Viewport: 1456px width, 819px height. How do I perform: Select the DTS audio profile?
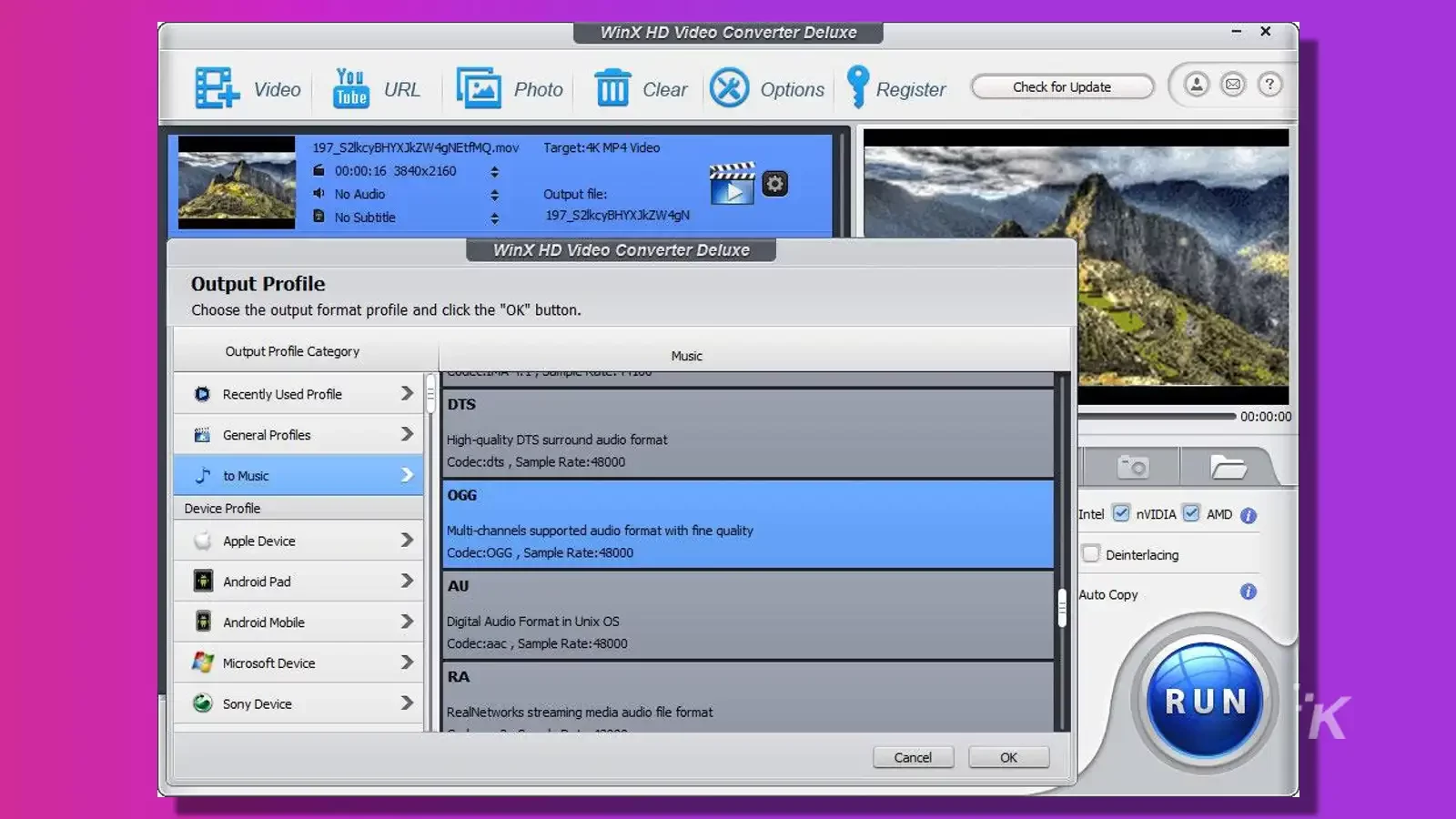[748, 433]
